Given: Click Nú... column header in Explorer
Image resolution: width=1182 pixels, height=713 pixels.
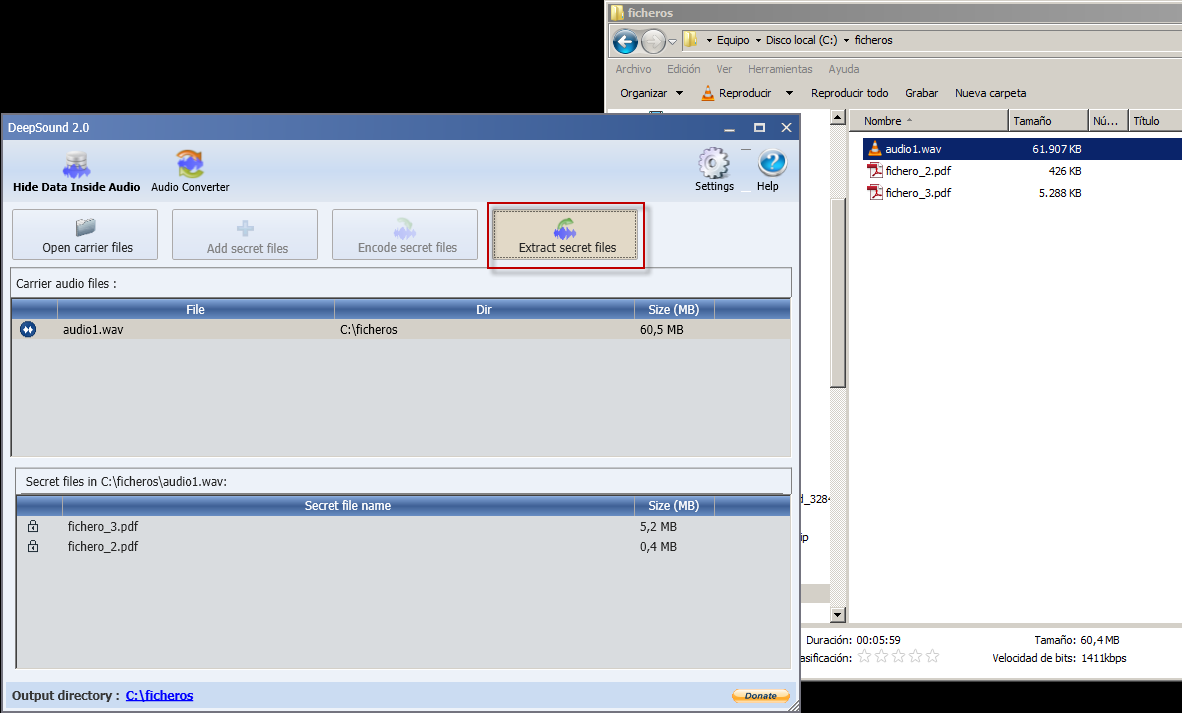Looking at the screenshot, I should pos(1107,121).
